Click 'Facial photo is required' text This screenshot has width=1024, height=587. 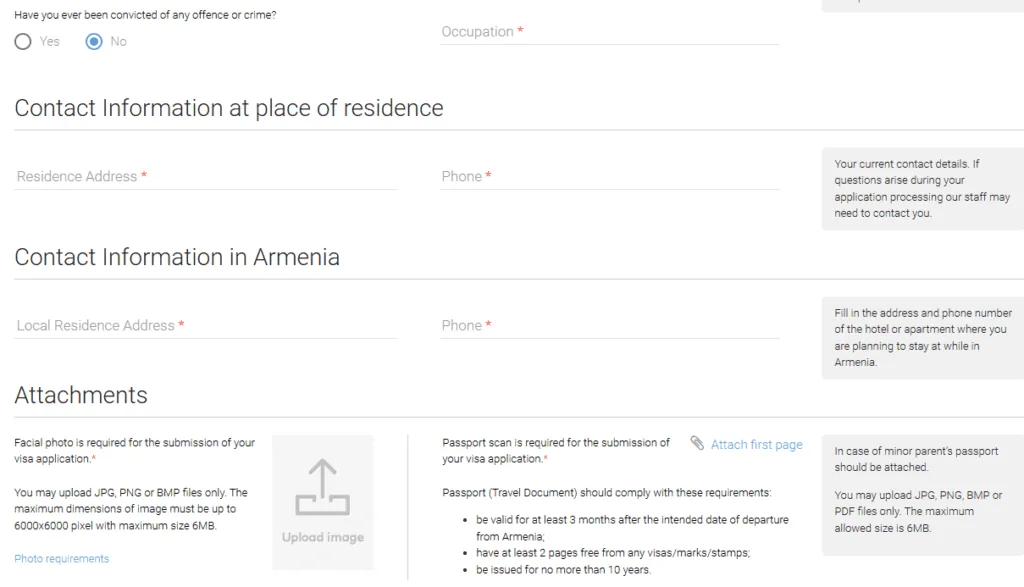(x=135, y=451)
